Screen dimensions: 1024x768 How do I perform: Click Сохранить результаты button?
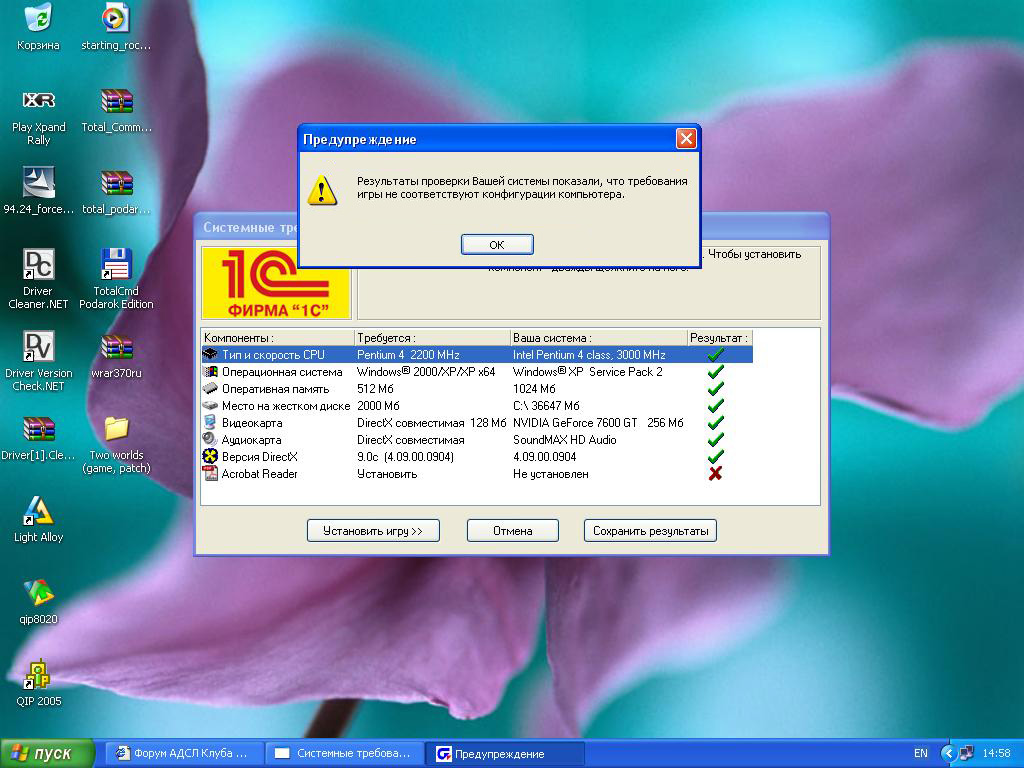pyautogui.click(x=650, y=531)
